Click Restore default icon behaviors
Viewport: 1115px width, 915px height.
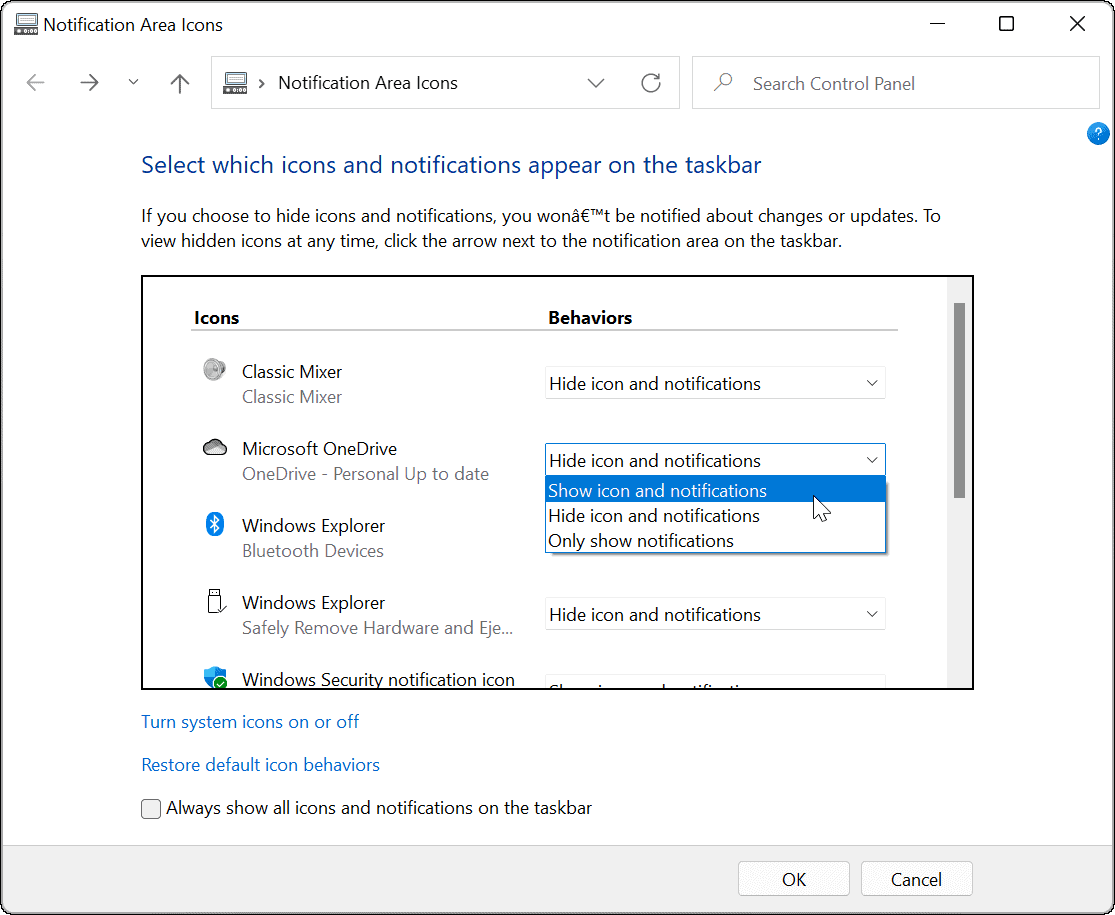[260, 764]
